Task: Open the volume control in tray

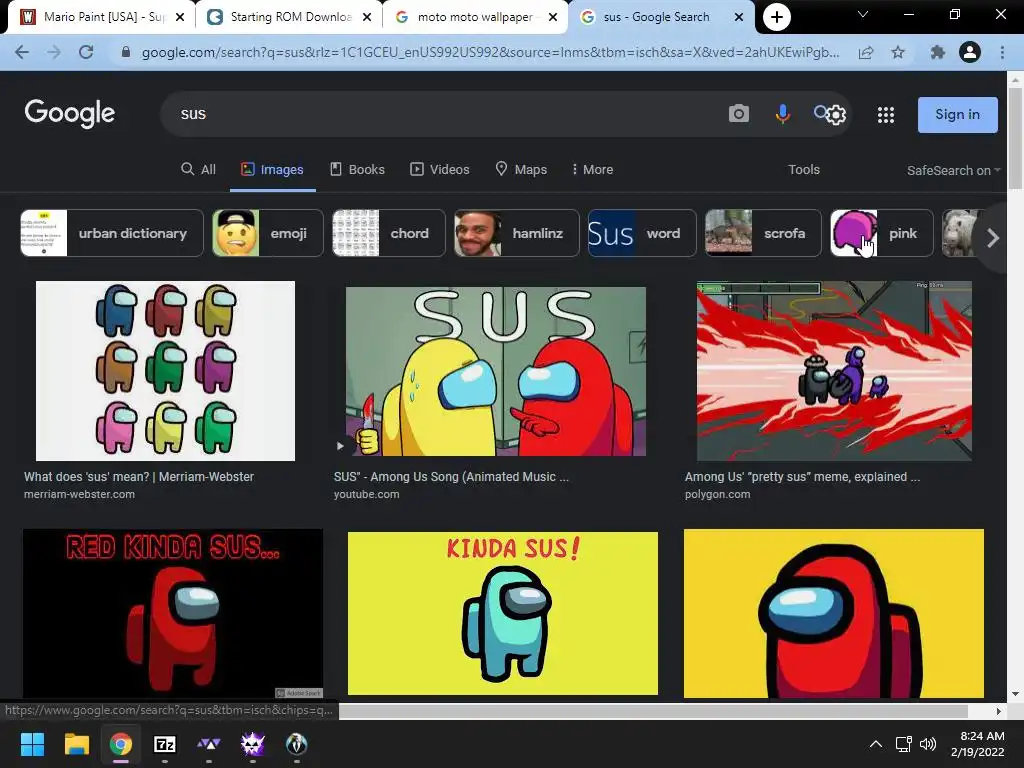Action: [927, 744]
